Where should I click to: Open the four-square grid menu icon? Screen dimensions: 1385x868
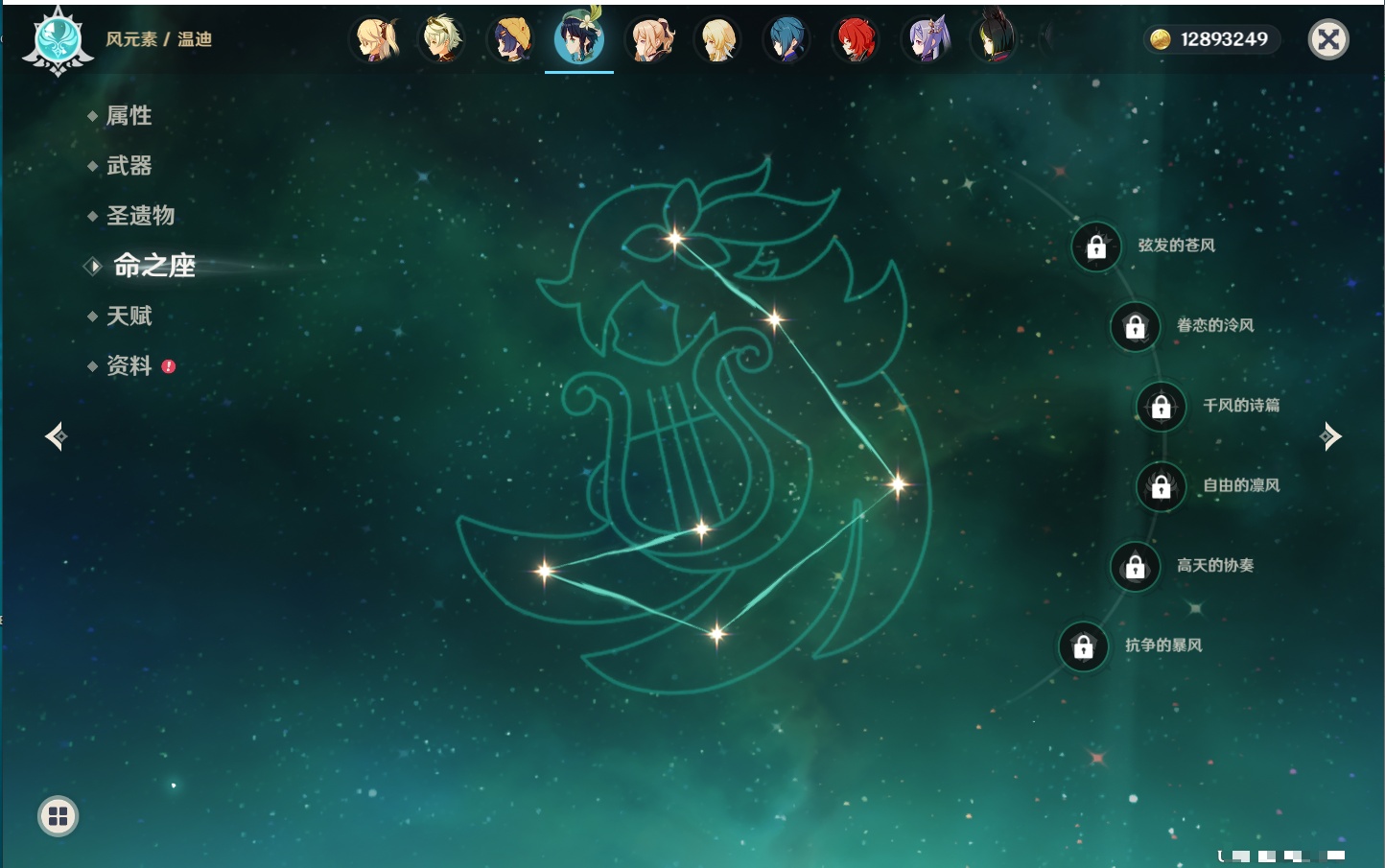[58, 816]
